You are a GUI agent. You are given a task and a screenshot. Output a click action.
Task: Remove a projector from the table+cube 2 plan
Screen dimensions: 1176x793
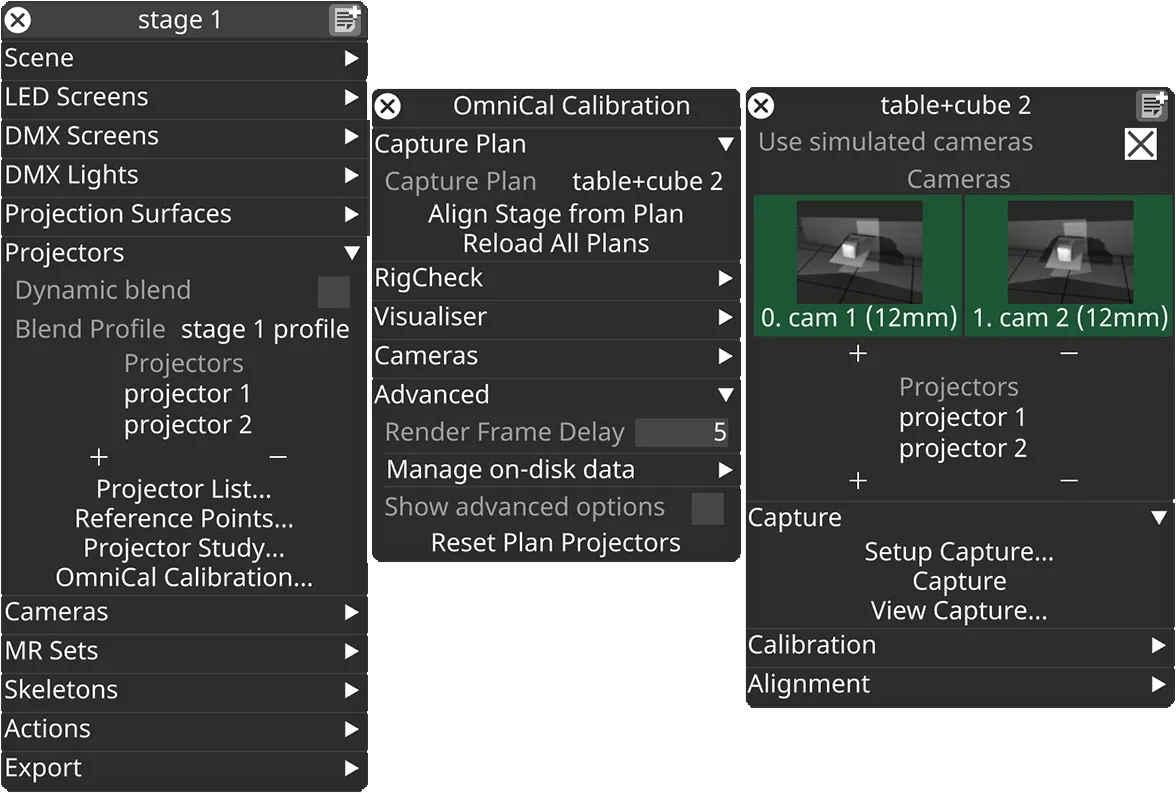point(1069,480)
